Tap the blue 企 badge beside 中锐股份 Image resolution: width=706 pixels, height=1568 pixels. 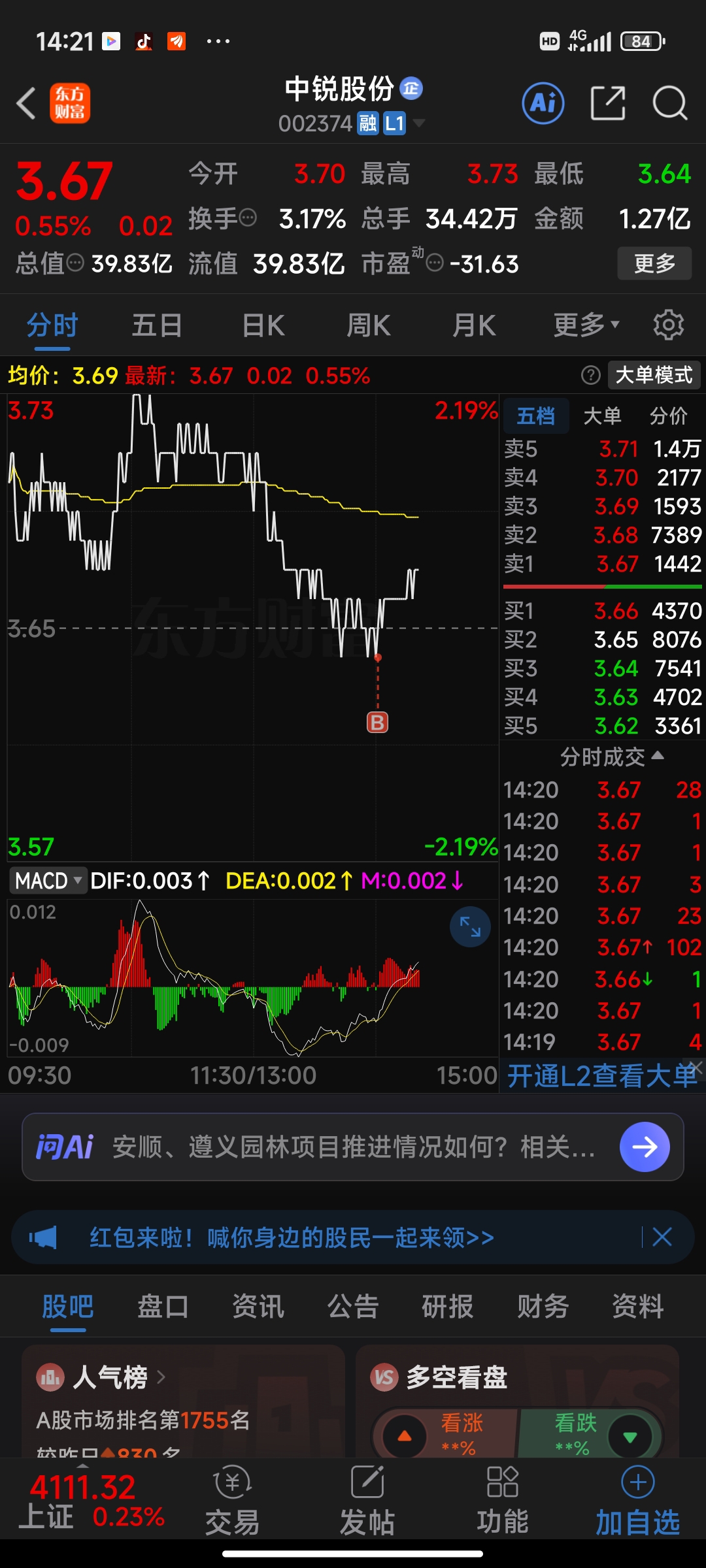click(411, 88)
